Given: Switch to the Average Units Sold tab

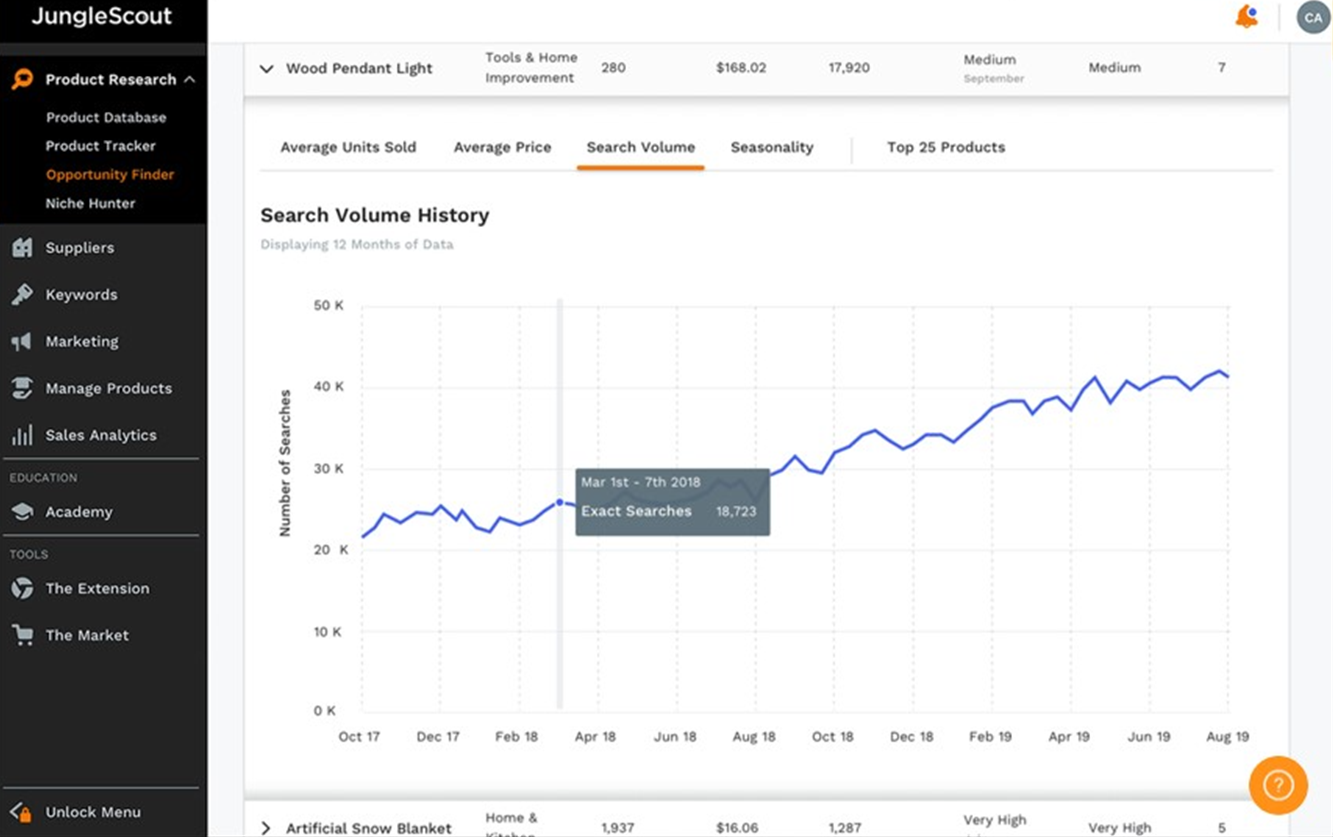Looking at the screenshot, I should 348,147.
